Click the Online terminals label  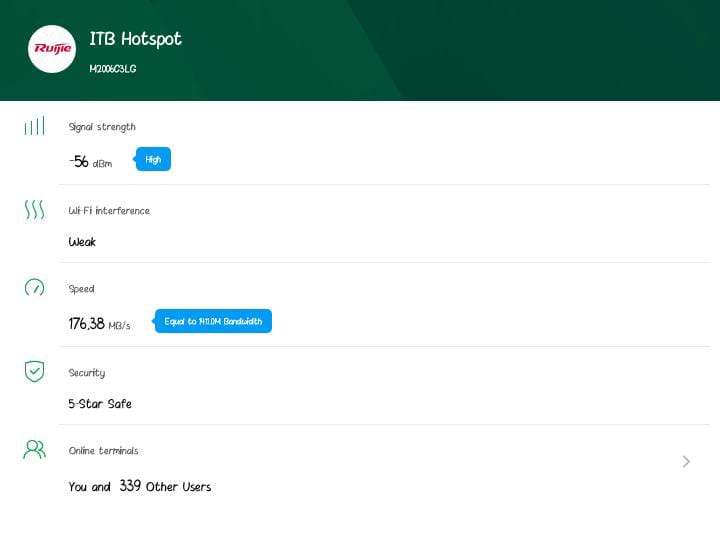103,451
